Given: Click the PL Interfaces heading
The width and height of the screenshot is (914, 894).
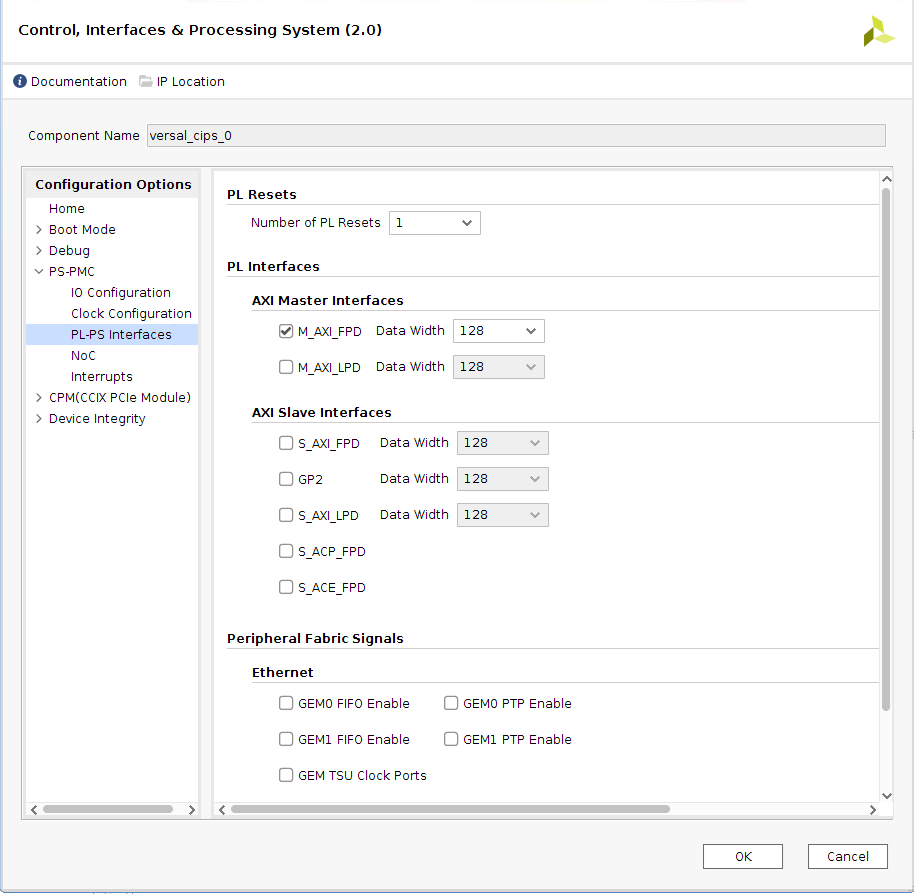Looking at the screenshot, I should pyautogui.click(x=273, y=267).
